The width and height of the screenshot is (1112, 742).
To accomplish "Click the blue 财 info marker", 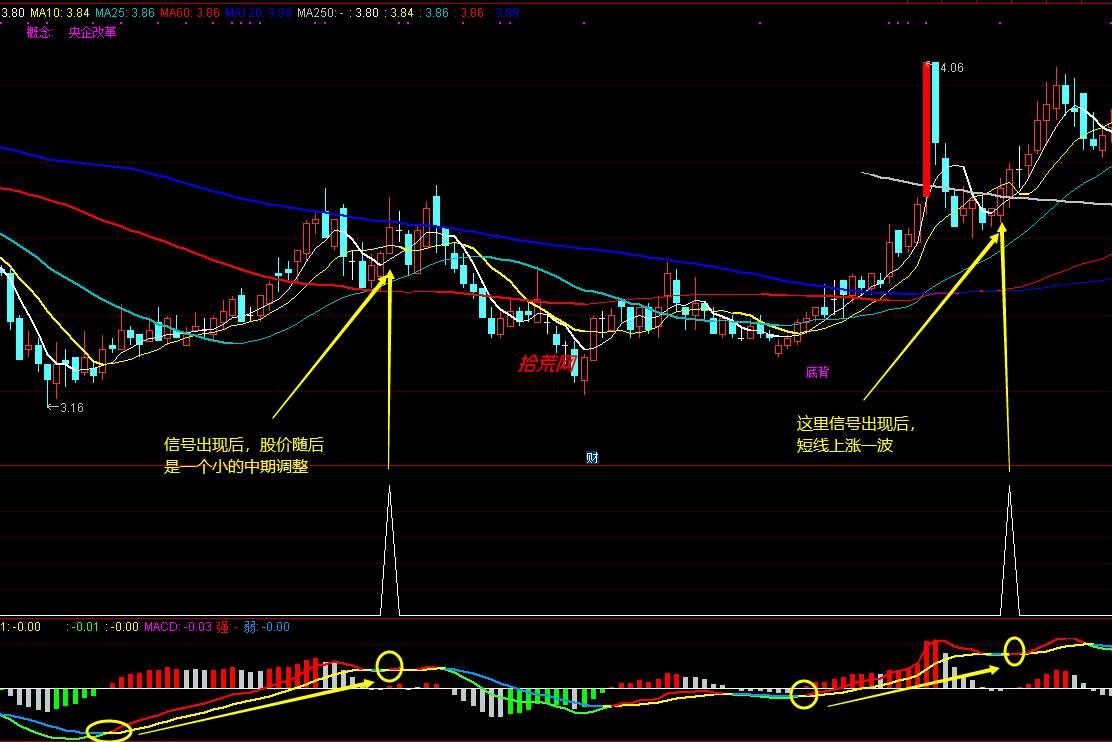I will tap(592, 458).
